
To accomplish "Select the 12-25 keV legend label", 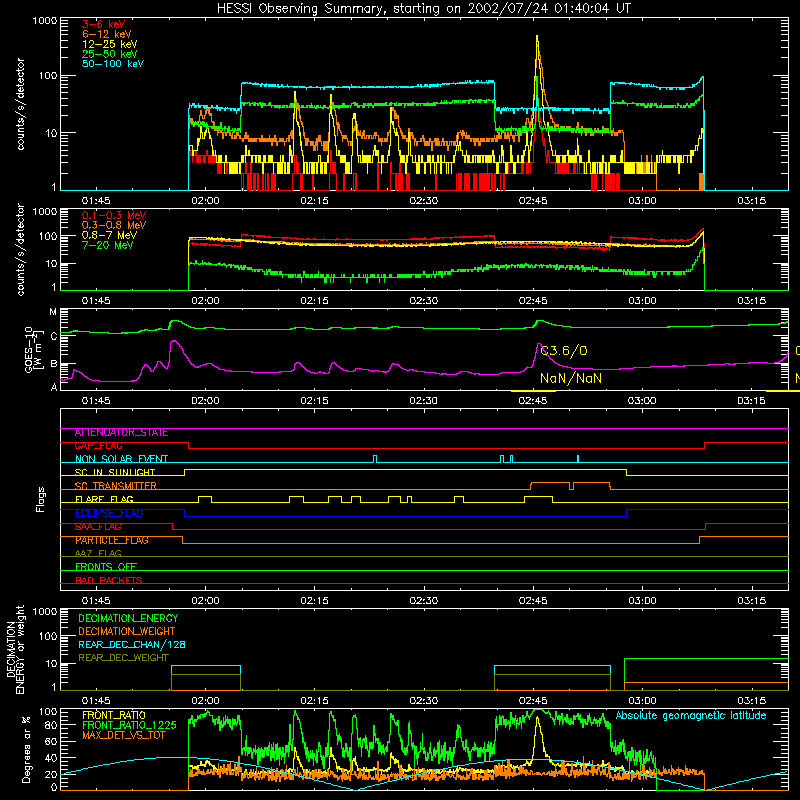I will click(x=110, y=44).
